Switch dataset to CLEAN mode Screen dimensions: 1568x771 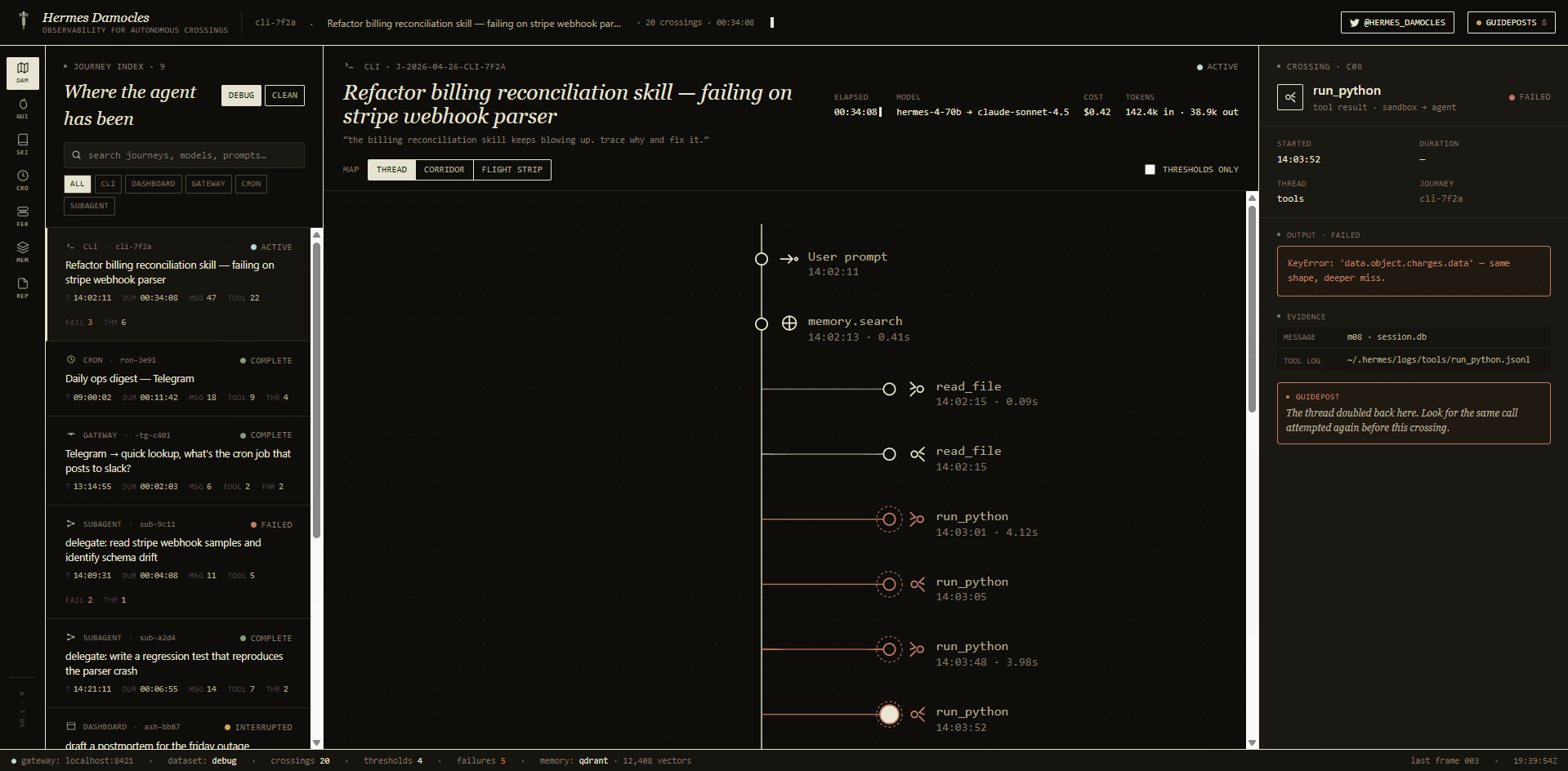pos(284,96)
